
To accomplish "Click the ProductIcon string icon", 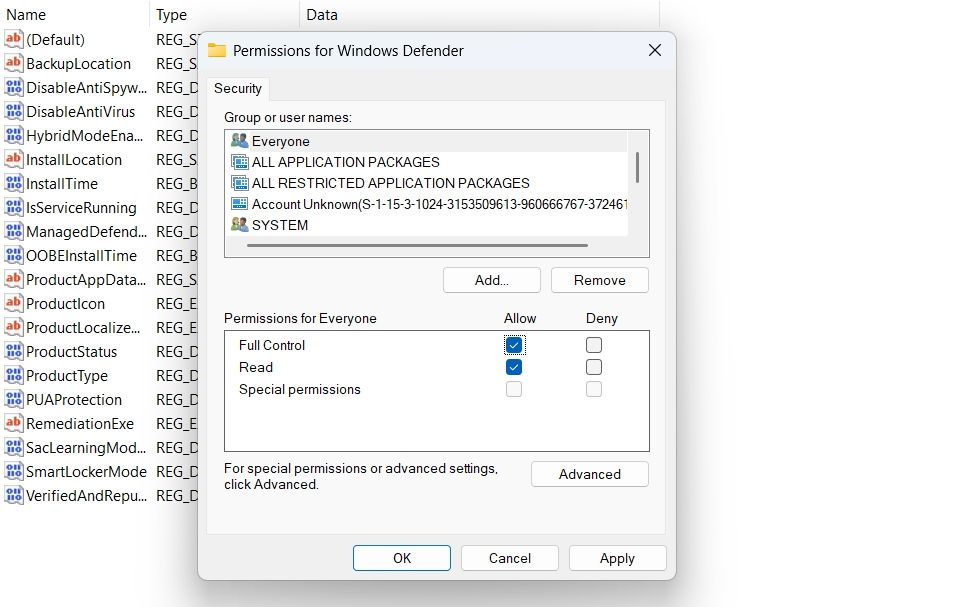I will click(13, 304).
